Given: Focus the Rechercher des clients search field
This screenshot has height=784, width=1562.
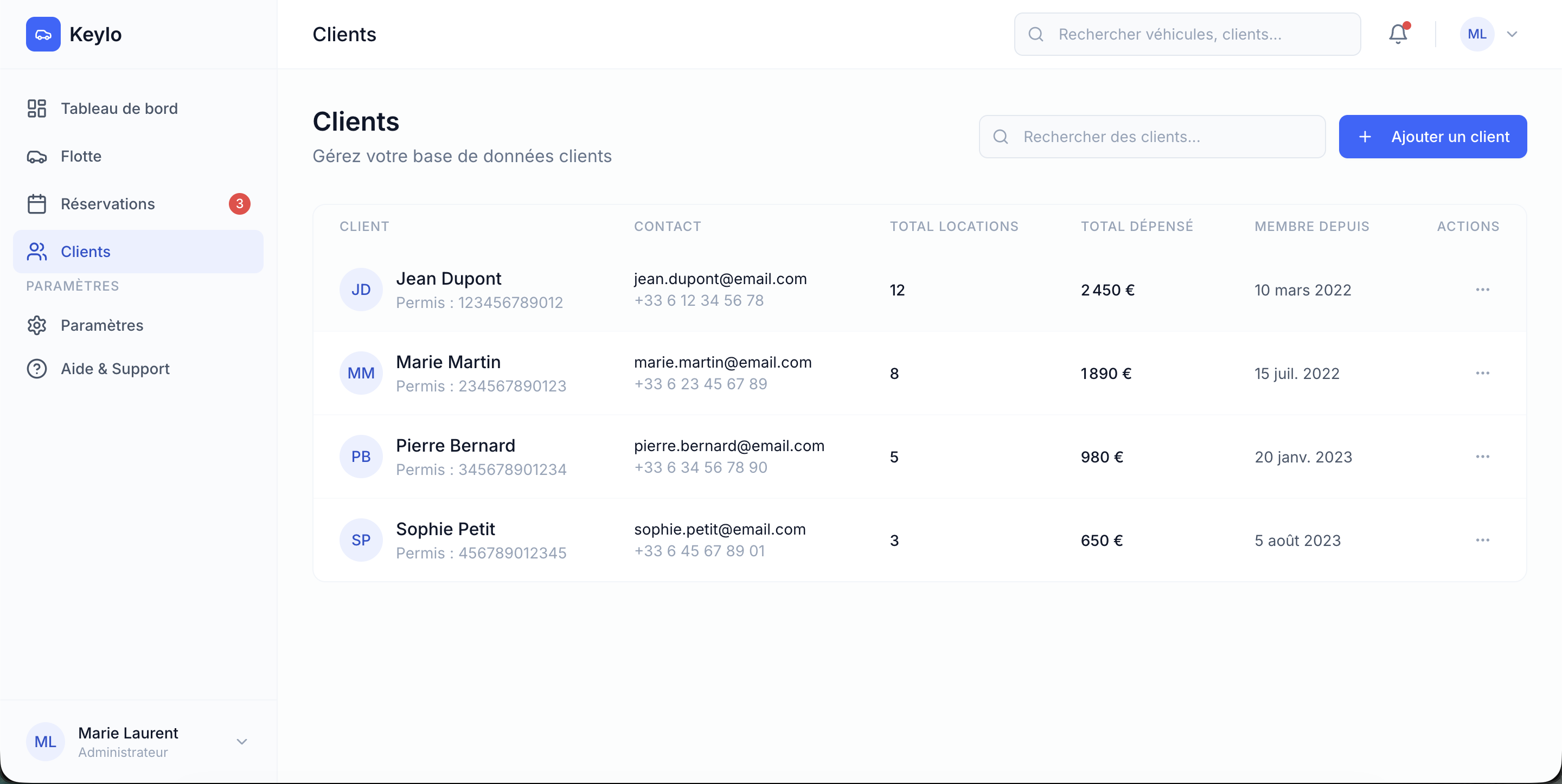Looking at the screenshot, I should [1152, 137].
